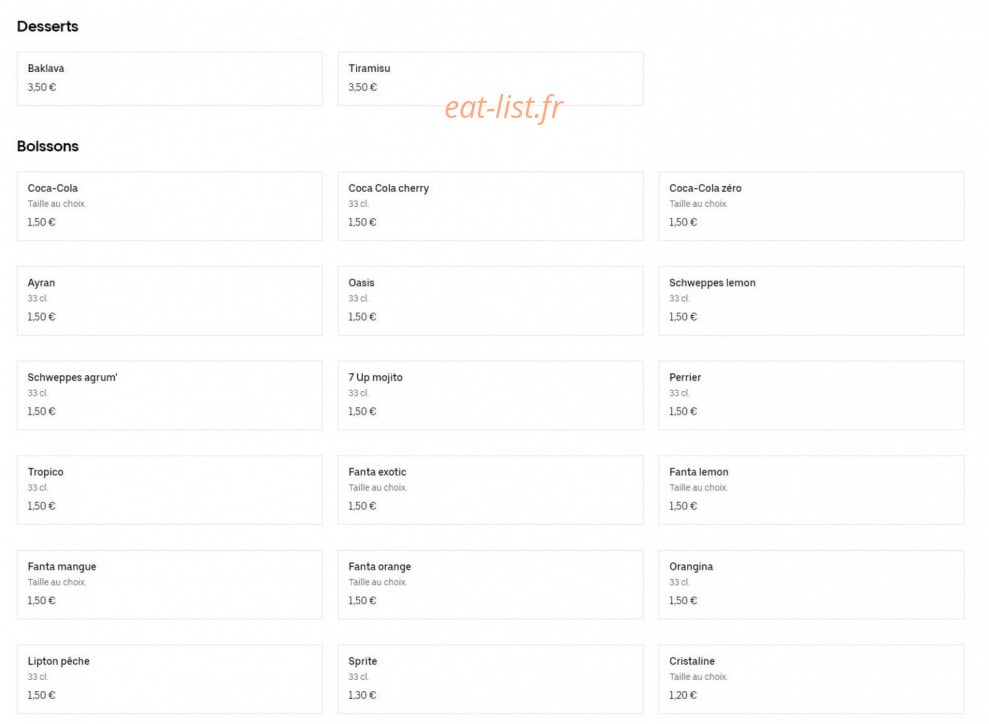Open the Fanta orange card
Viewport: 989px width, 724px height.
tap(491, 585)
